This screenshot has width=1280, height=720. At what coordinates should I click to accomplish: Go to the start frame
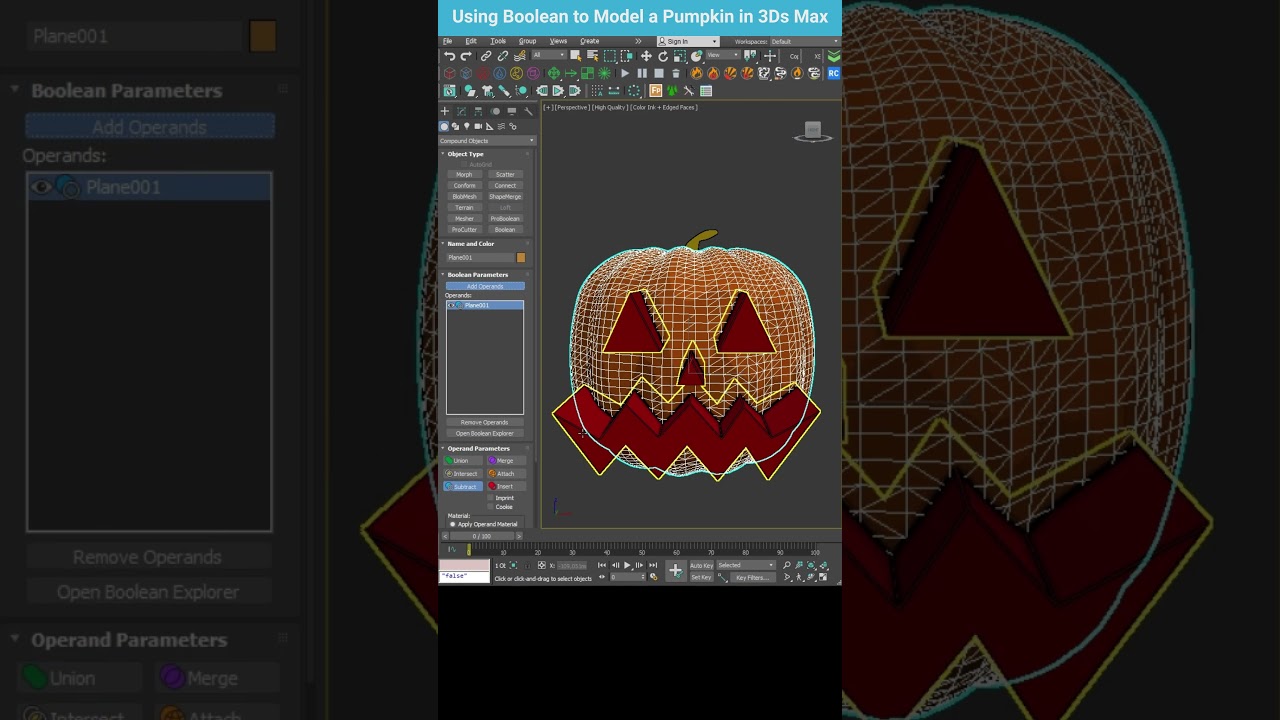pyautogui.click(x=602, y=565)
